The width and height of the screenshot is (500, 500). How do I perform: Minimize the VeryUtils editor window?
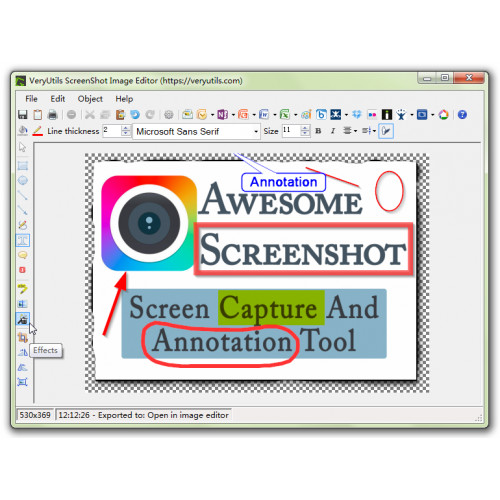(427, 78)
